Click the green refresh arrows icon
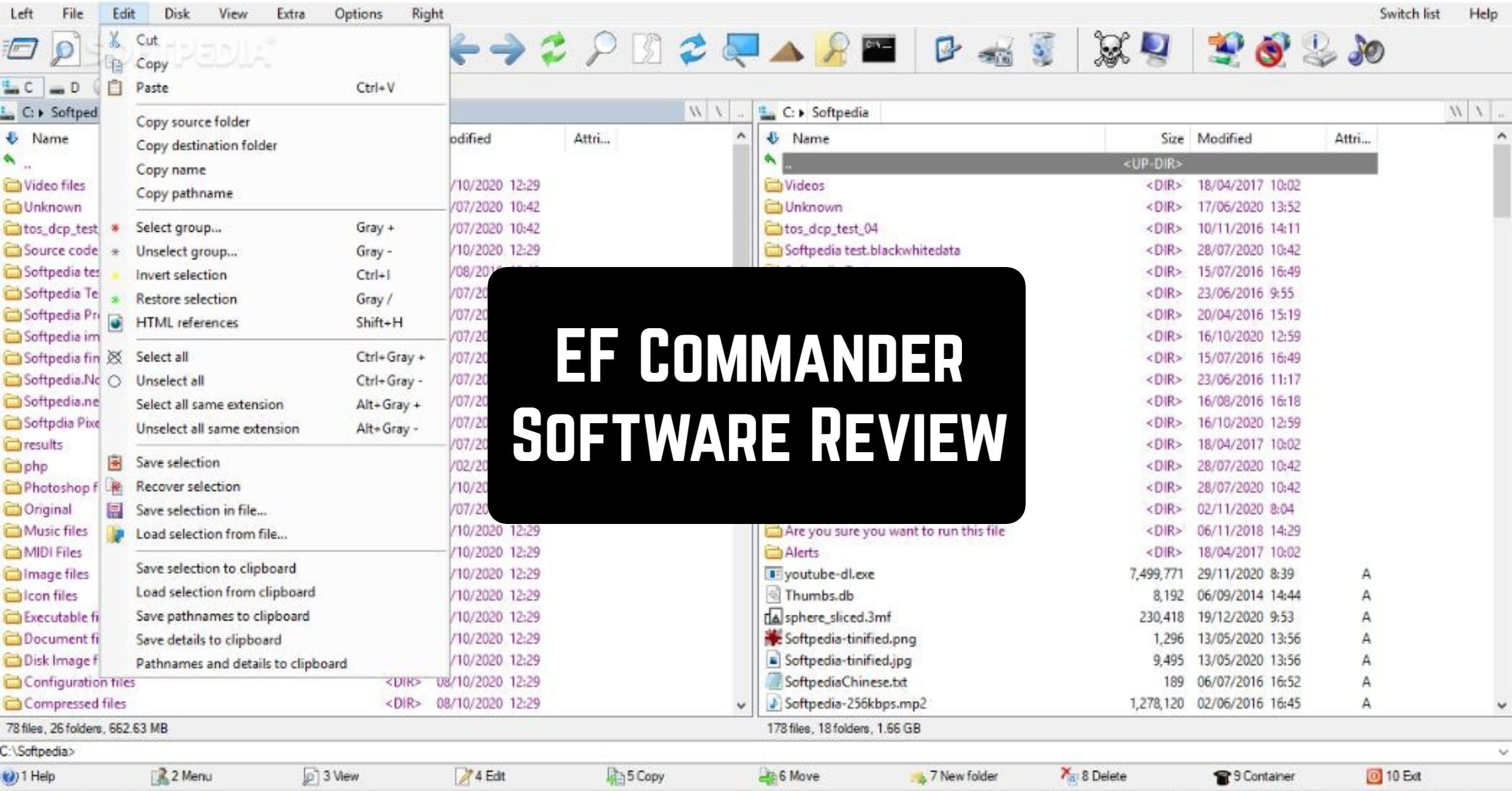 coord(554,50)
